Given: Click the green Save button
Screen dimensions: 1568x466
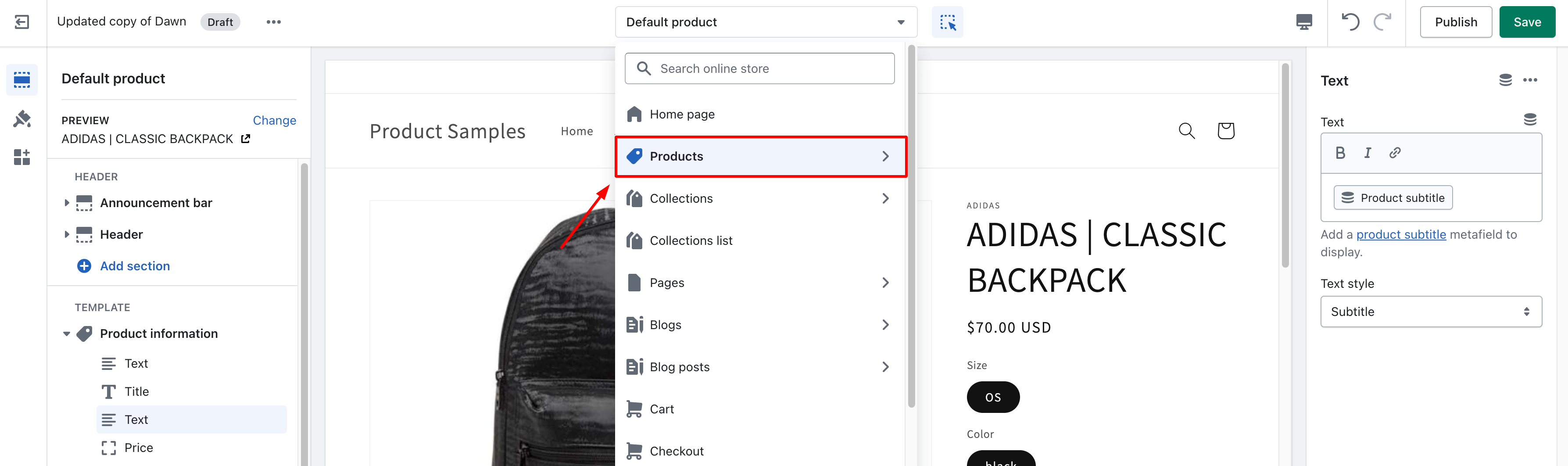Looking at the screenshot, I should pyautogui.click(x=1527, y=22).
